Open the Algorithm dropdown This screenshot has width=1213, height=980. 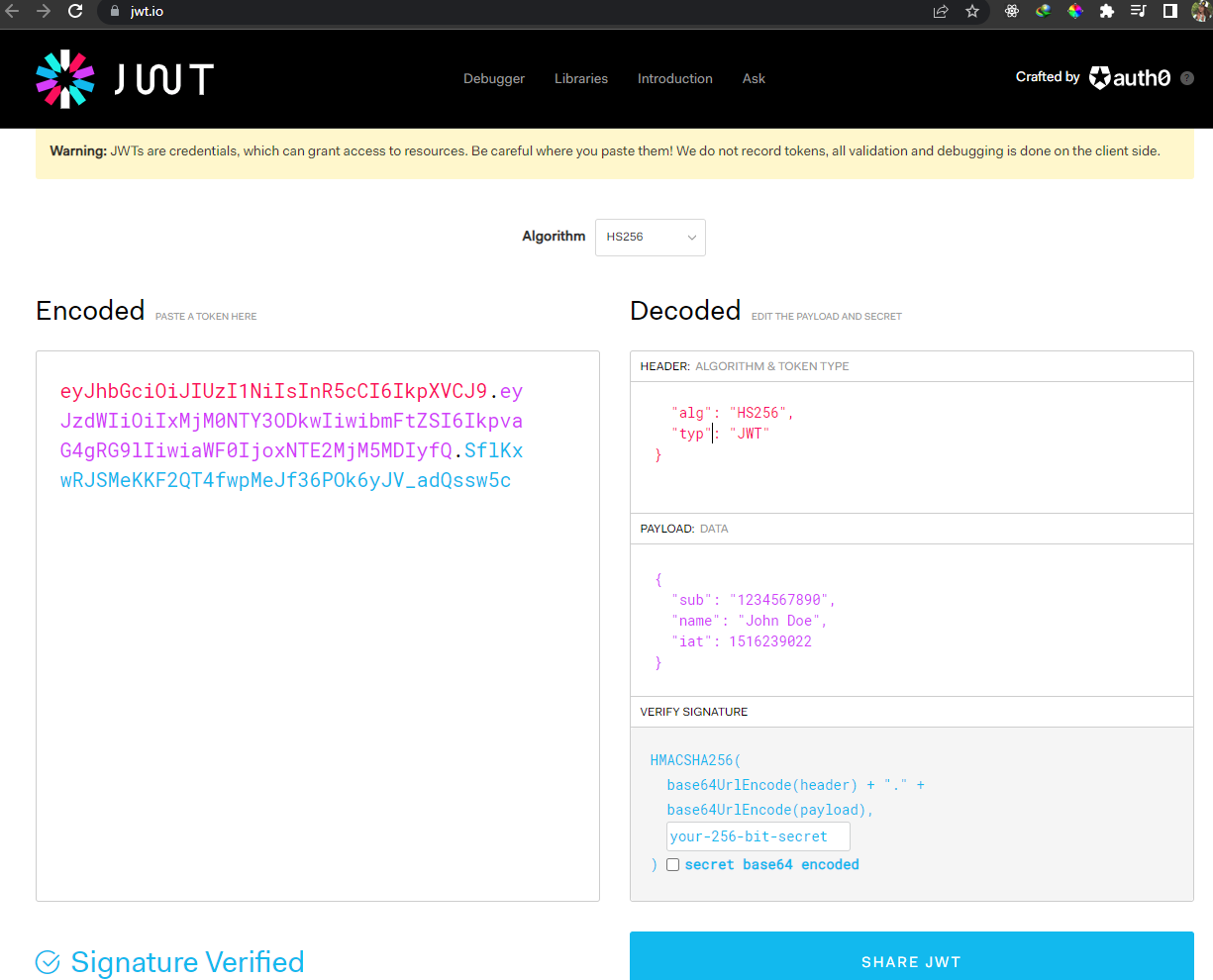point(650,238)
